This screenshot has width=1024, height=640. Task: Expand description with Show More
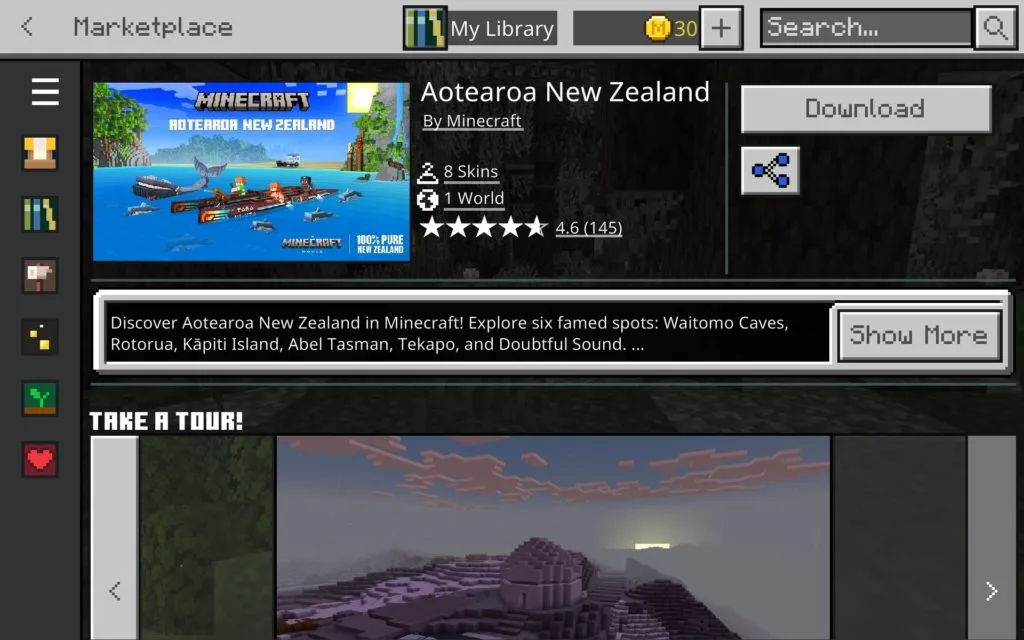pos(919,336)
